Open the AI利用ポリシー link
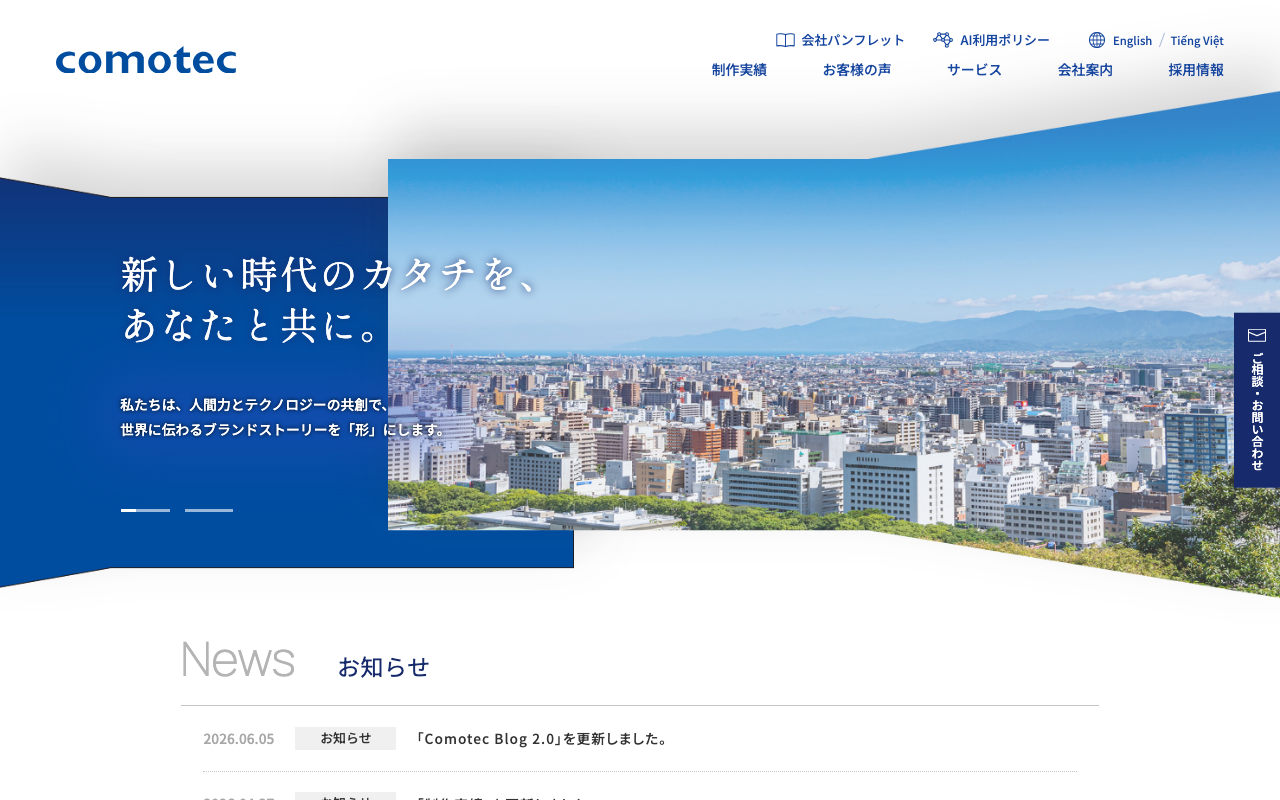The image size is (1280, 800). (1005, 40)
